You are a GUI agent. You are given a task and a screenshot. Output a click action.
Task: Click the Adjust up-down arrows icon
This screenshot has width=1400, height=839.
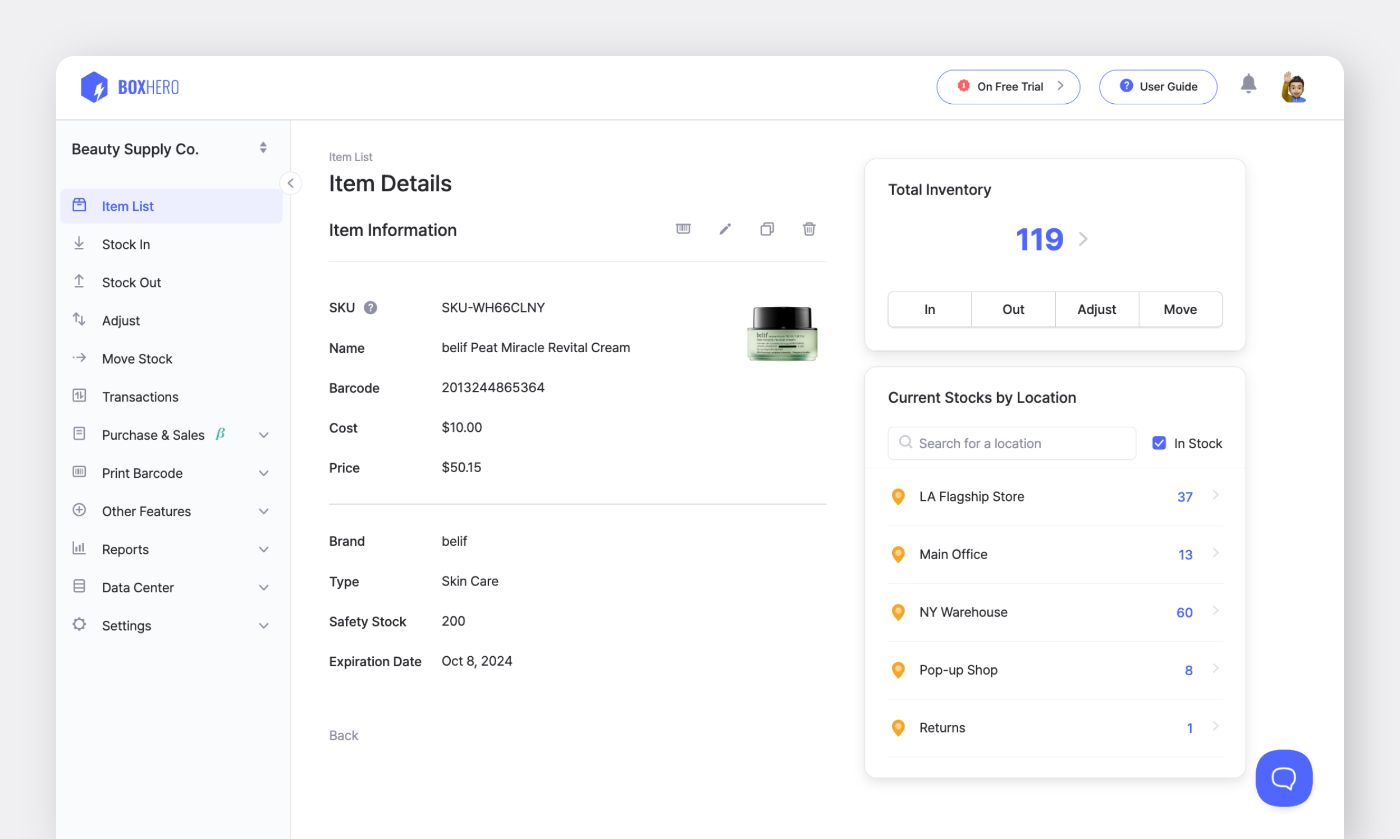tap(79, 320)
